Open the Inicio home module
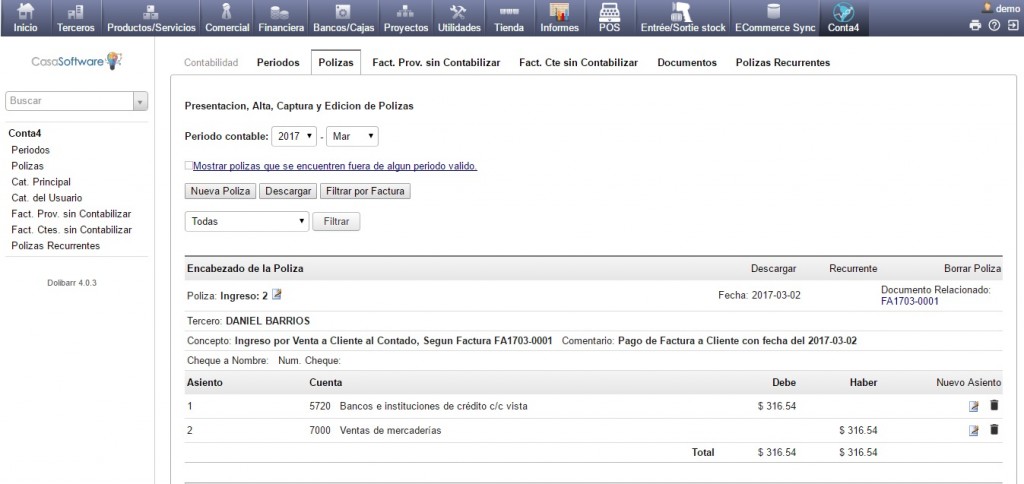 [25, 18]
